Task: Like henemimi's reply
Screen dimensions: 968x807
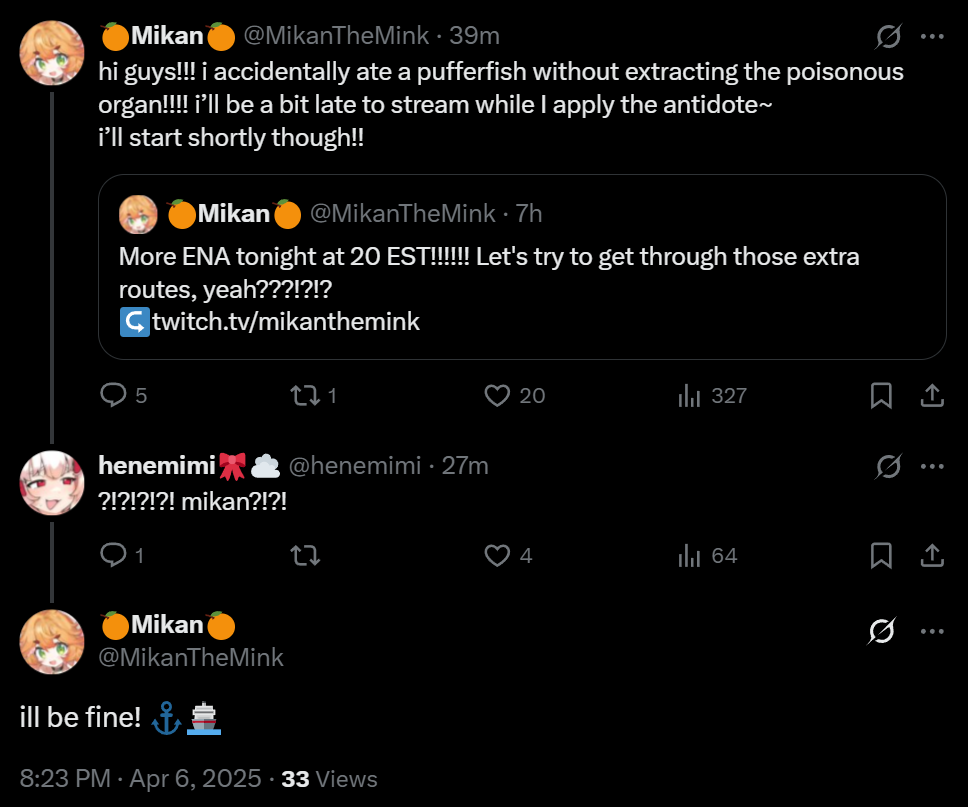Action: click(497, 555)
